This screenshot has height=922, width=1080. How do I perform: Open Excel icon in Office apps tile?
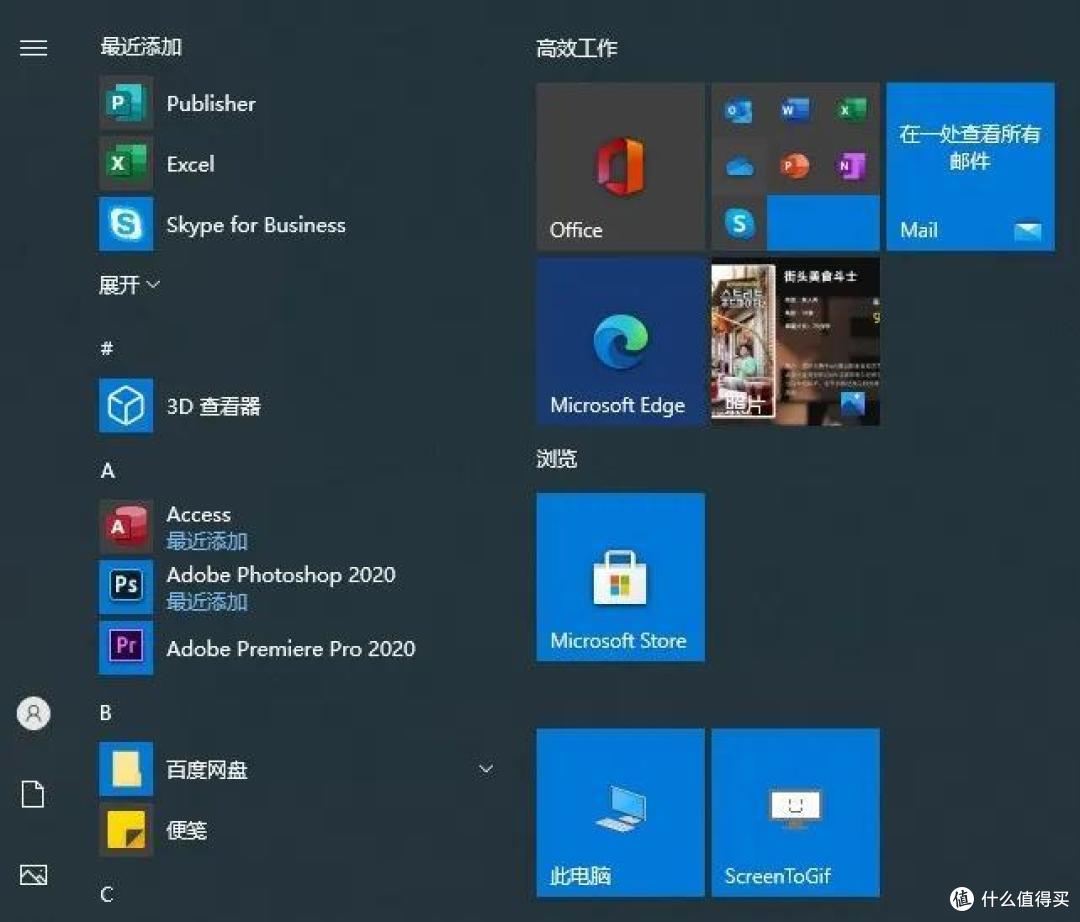coord(851,110)
